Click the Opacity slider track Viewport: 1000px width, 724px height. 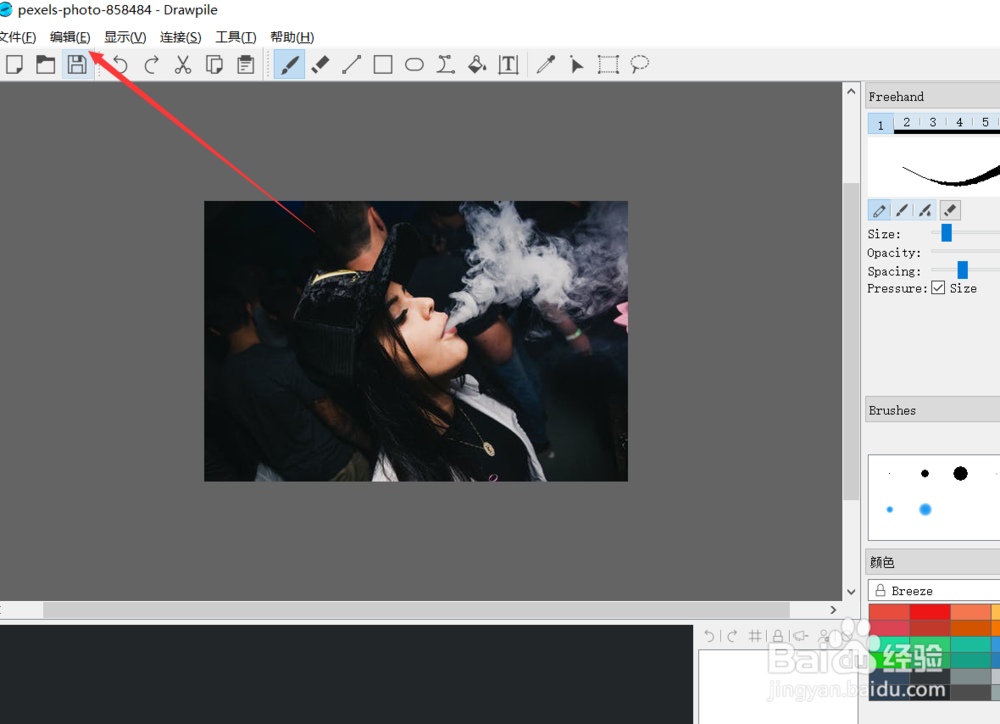click(966, 251)
